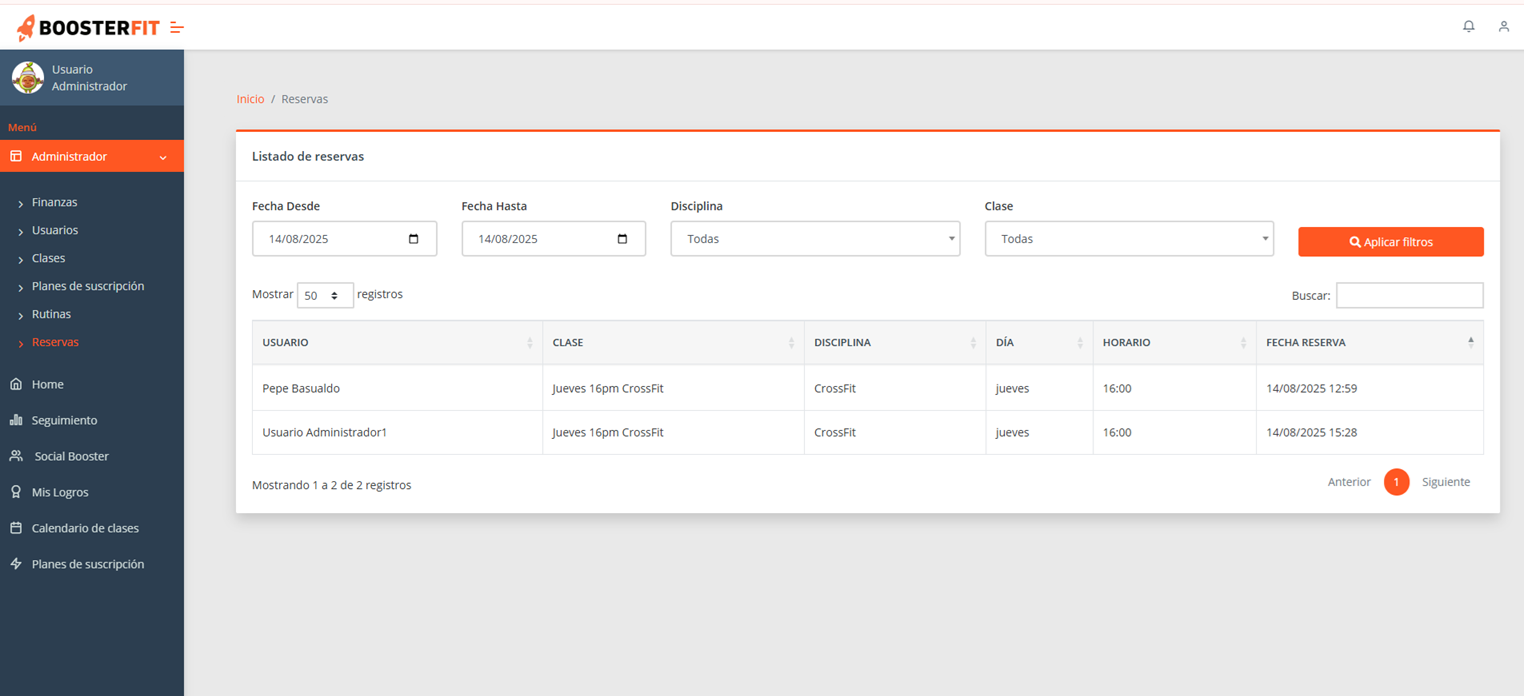Image resolution: width=1524 pixels, height=696 pixels.
Task: Click the Seguimiento bar chart icon
Action: (x=16, y=420)
